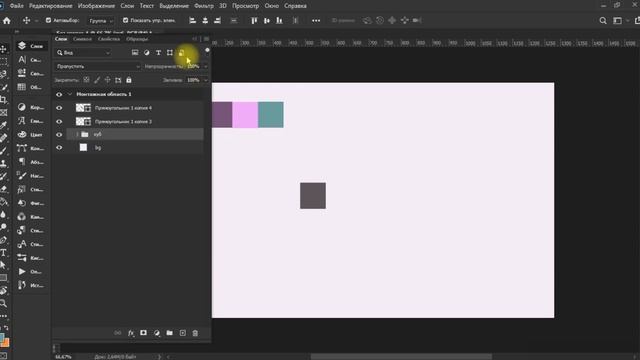Screen dimensions: 640x360
Task: Select the Rectangular Marquee tool
Action: 4,62
